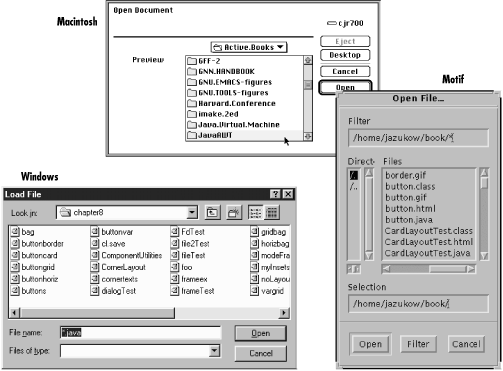Click the Filter button in Motif dialog

tap(418, 344)
